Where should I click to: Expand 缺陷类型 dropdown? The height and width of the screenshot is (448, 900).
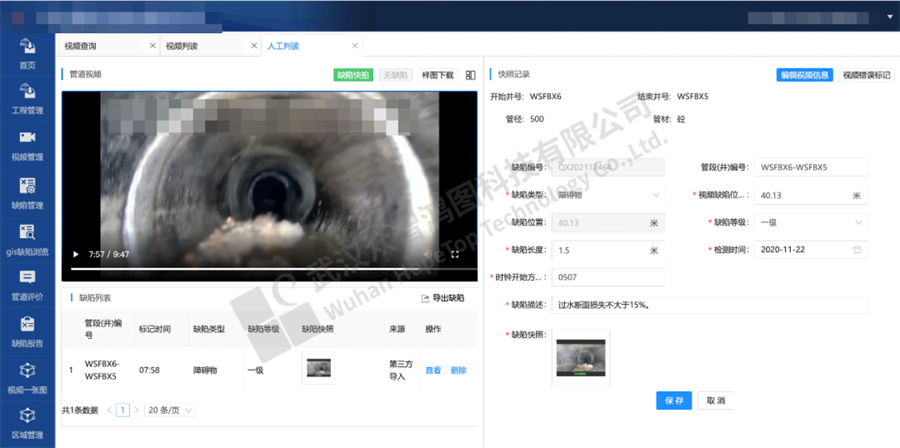[x=608, y=195]
